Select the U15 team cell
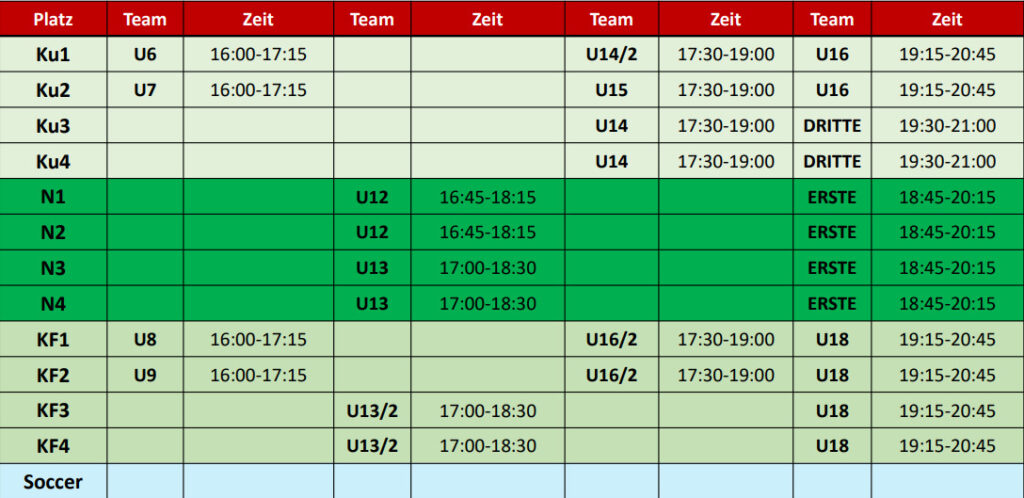1024x498 pixels. [x=611, y=90]
